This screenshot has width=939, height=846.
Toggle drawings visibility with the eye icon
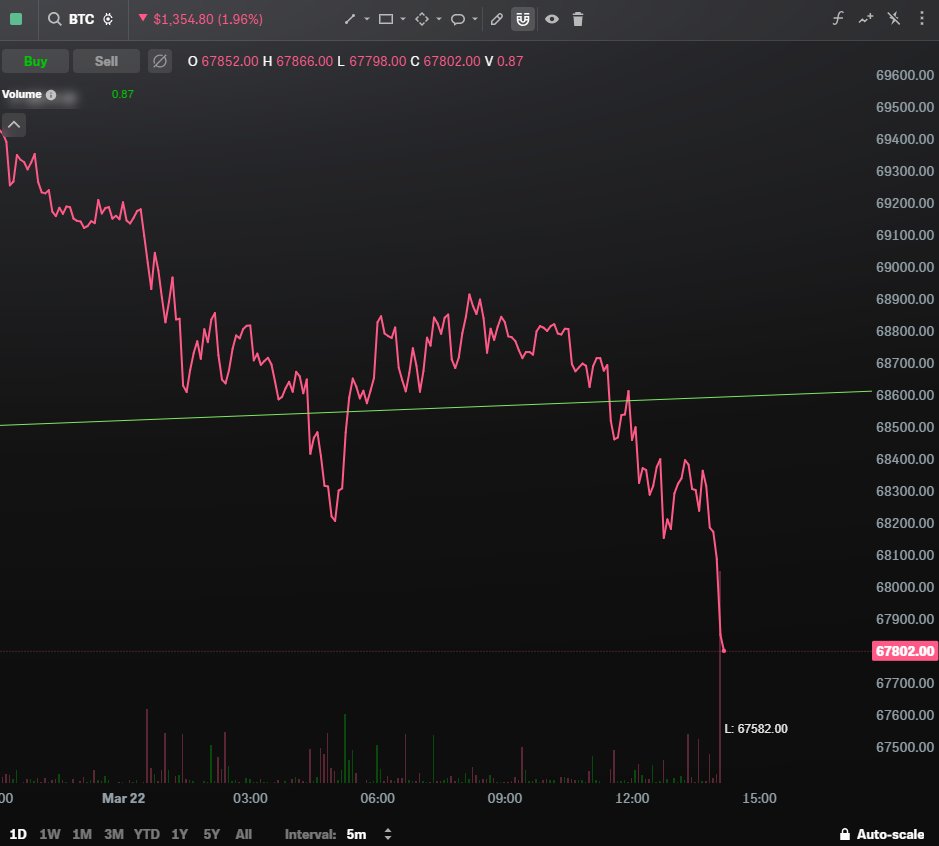pos(552,19)
